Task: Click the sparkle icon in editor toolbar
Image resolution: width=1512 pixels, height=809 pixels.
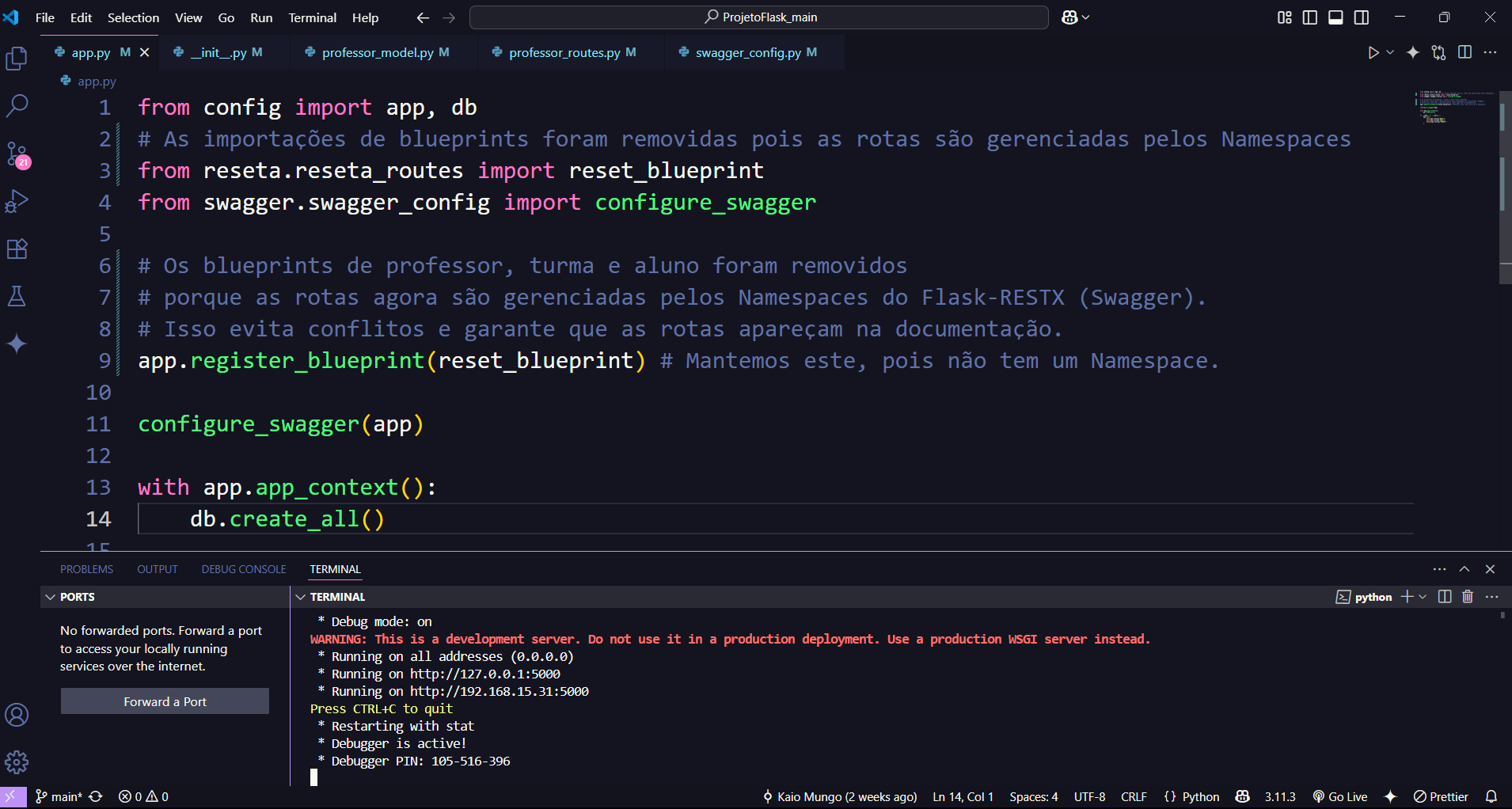Action: pos(1413,52)
